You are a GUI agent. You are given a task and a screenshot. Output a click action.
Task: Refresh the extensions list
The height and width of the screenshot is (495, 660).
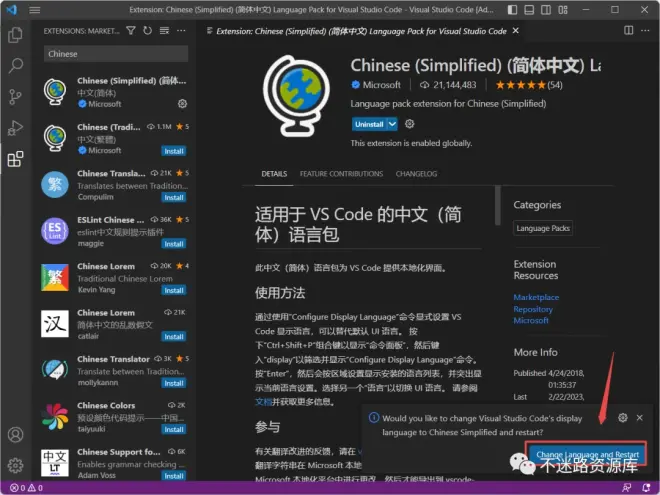click(147, 30)
